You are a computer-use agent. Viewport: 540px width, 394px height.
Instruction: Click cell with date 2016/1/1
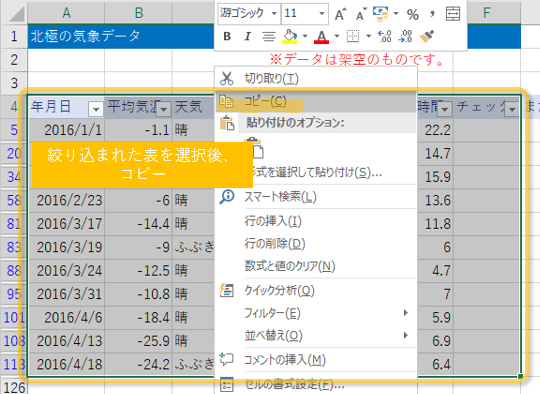pos(66,130)
